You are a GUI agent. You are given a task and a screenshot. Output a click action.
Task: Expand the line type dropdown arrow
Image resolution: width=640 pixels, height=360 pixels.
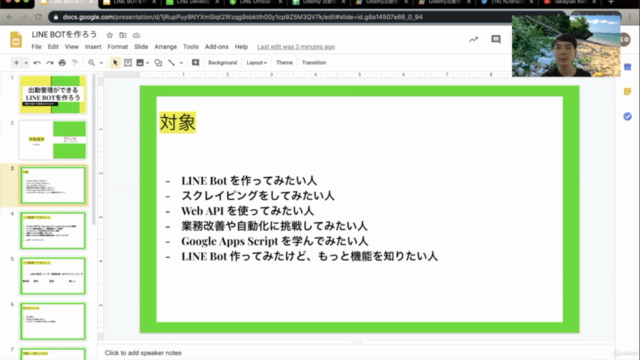181,63
